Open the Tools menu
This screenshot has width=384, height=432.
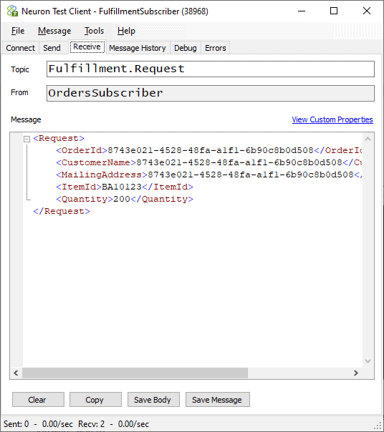pos(94,31)
